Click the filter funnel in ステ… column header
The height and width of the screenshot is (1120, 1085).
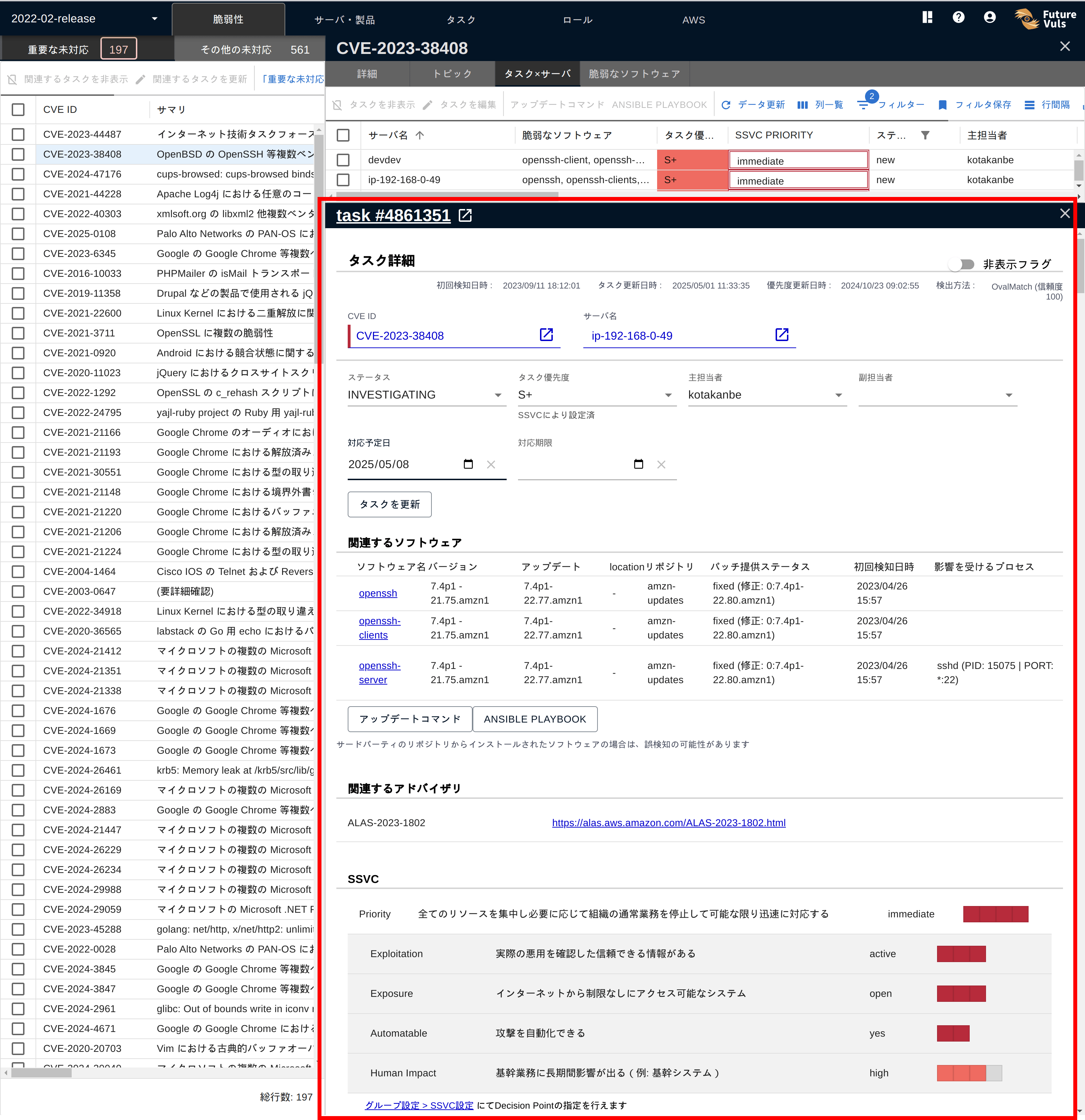pyautogui.click(x=925, y=136)
